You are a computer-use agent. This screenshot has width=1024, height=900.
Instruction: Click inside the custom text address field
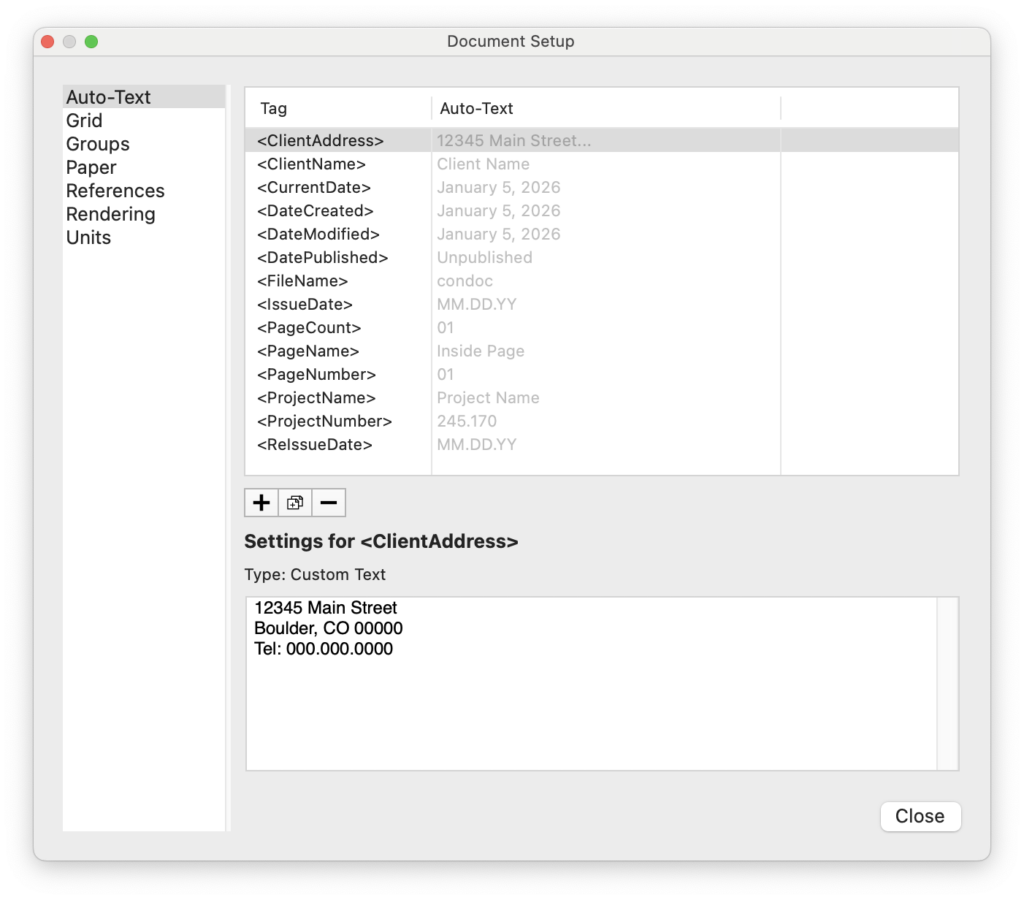pyautogui.click(x=591, y=683)
